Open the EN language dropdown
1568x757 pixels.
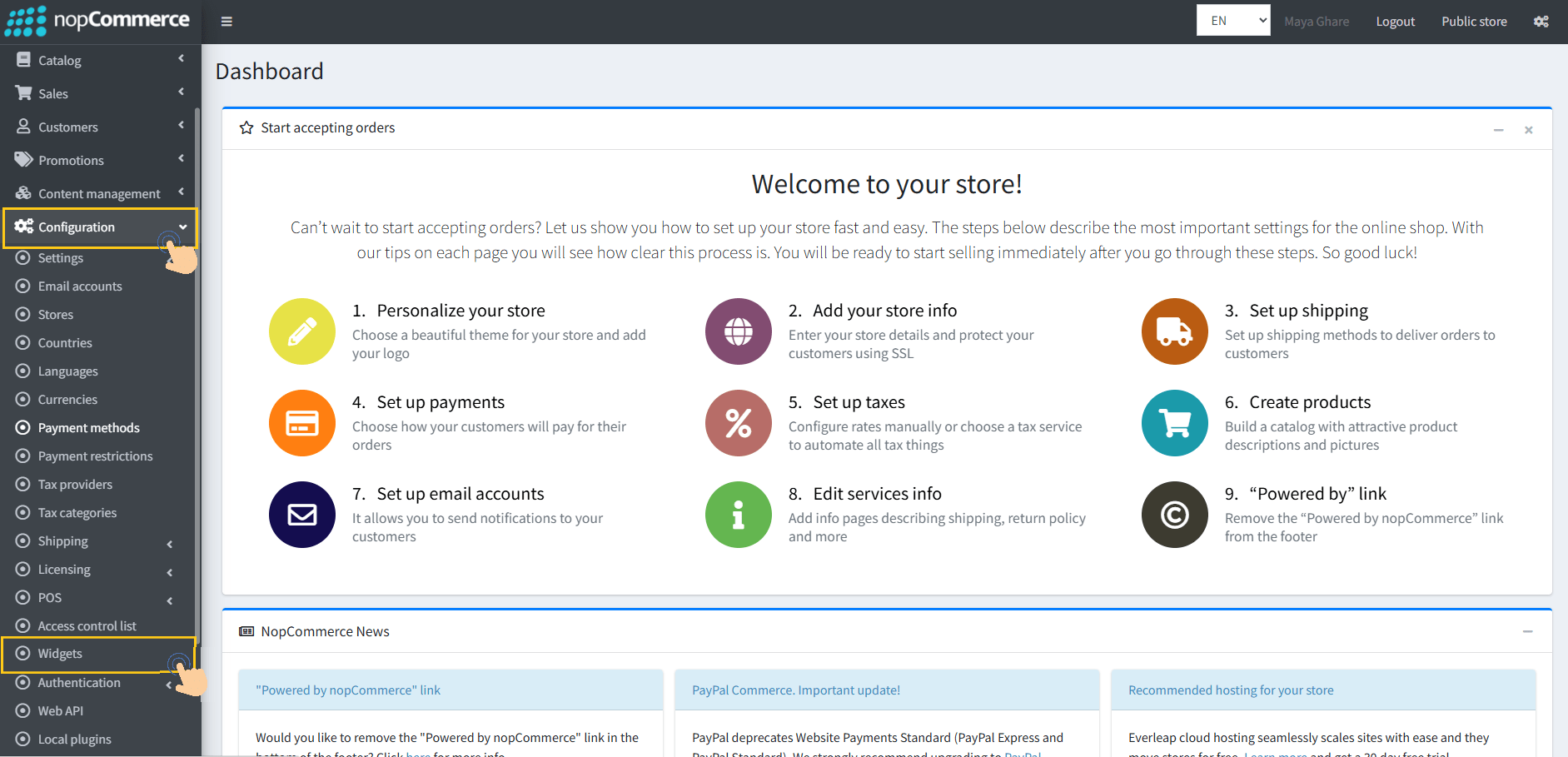1232,21
